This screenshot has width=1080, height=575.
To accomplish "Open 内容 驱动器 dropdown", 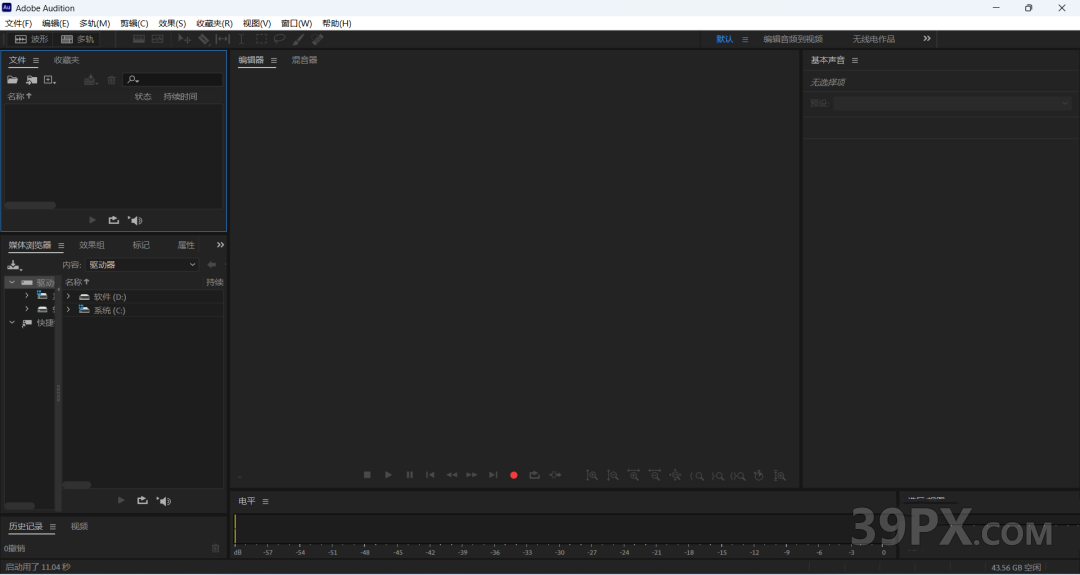I will (142, 264).
